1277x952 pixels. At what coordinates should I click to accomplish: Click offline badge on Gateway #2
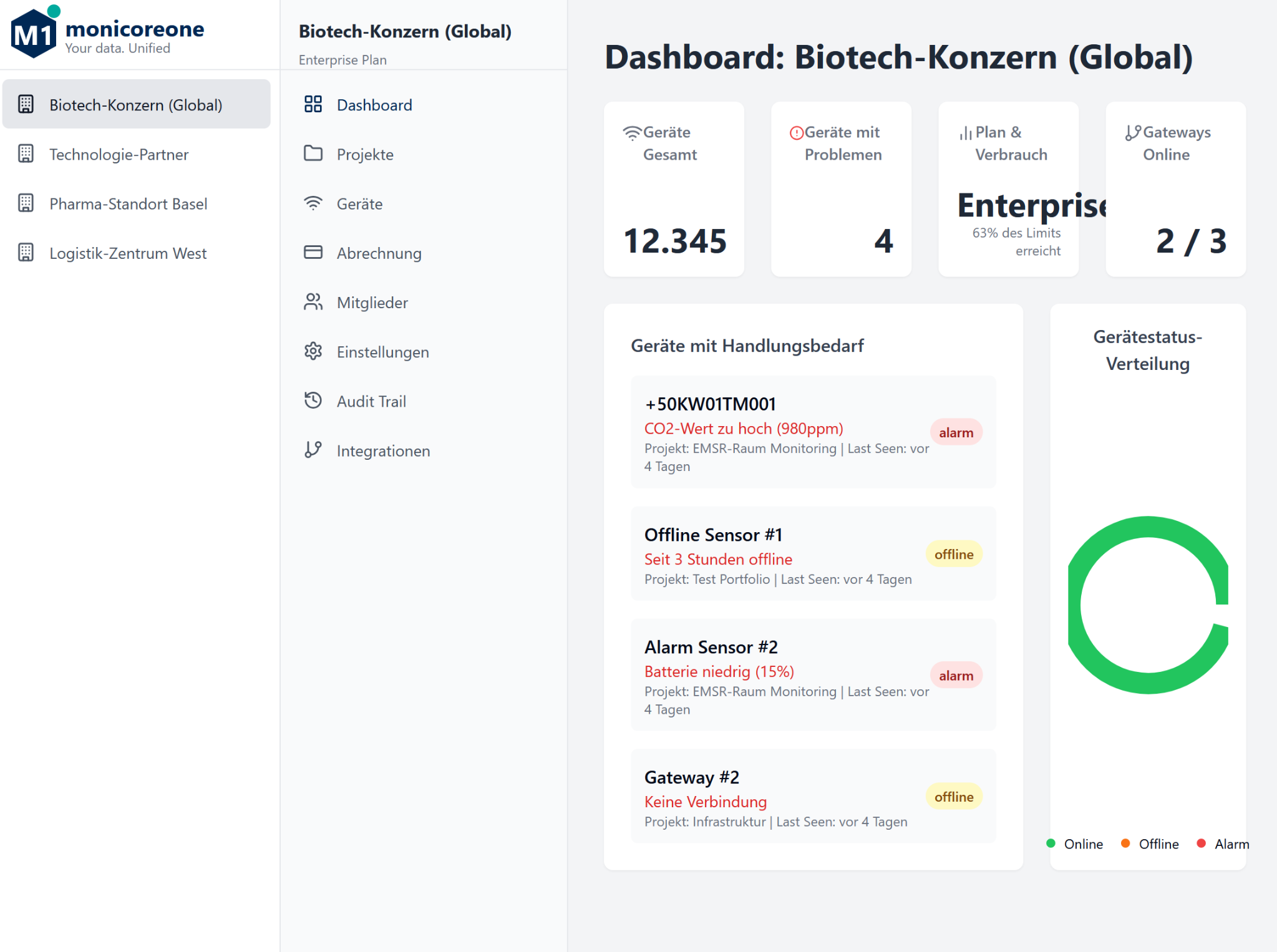953,797
